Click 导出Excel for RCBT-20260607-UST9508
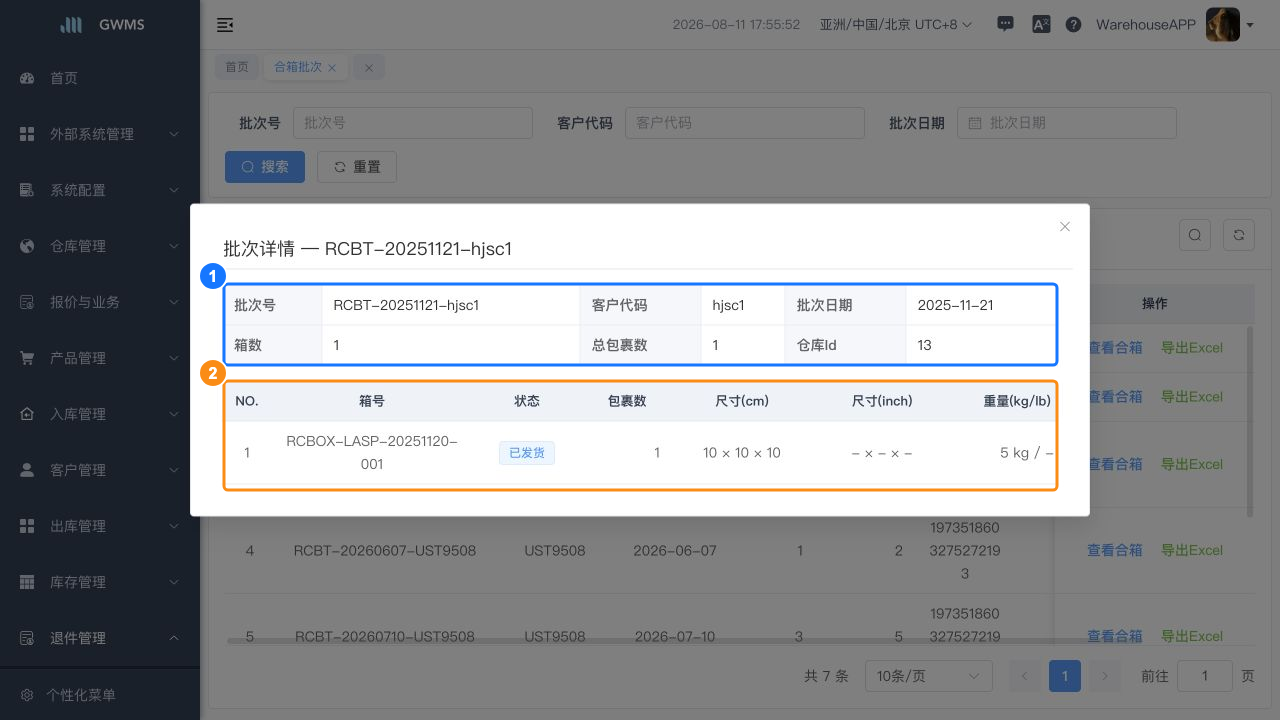 [x=1192, y=550]
